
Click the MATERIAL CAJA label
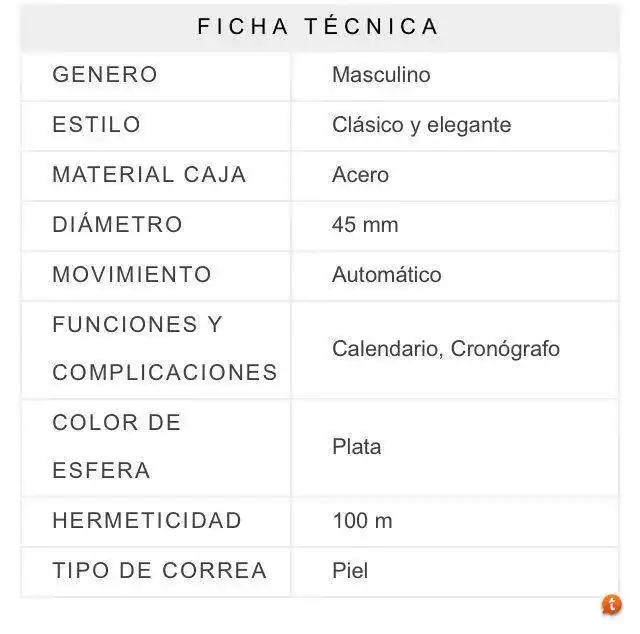pyautogui.click(x=149, y=175)
